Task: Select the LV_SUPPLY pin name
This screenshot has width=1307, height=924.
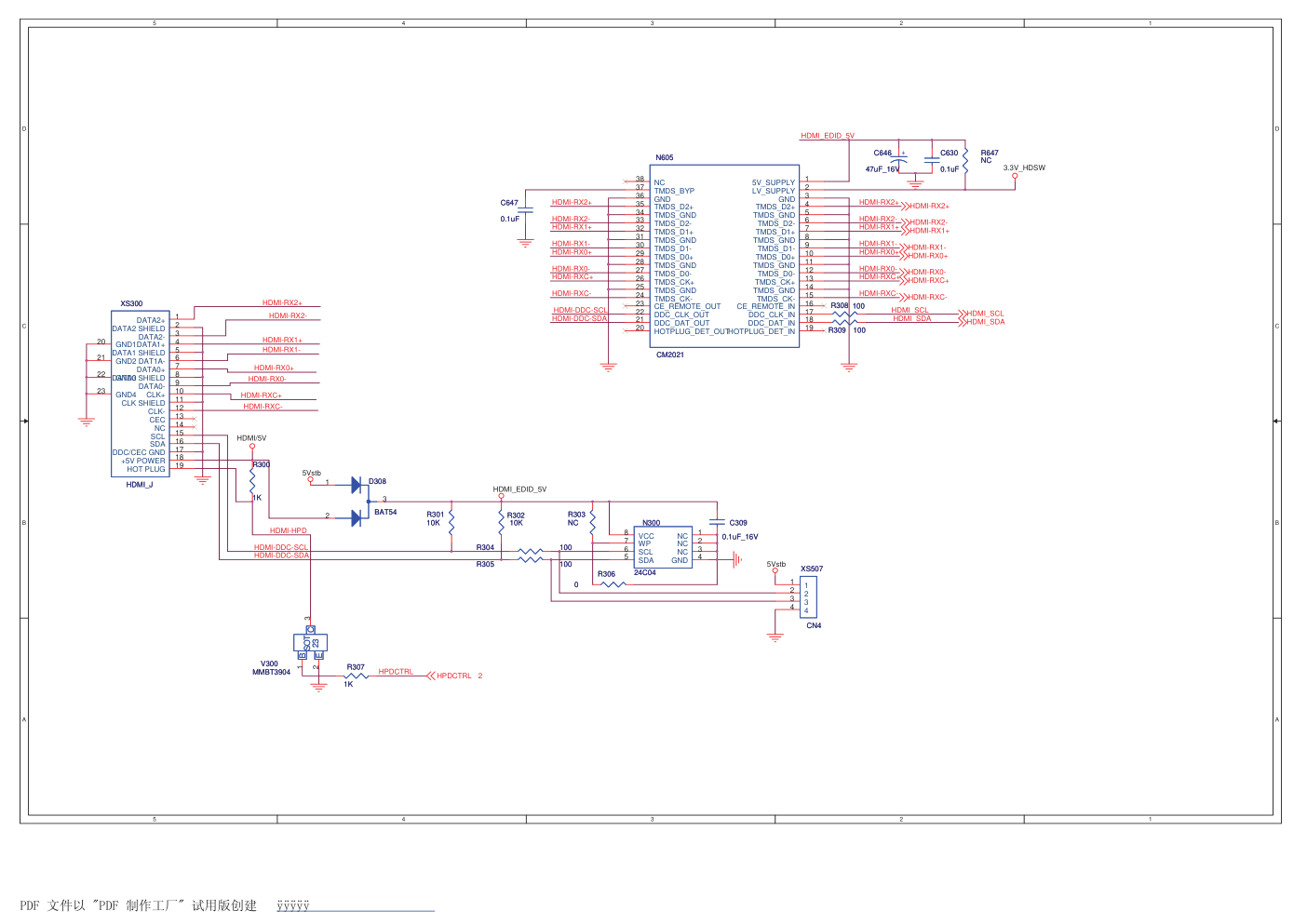Action: [x=774, y=192]
